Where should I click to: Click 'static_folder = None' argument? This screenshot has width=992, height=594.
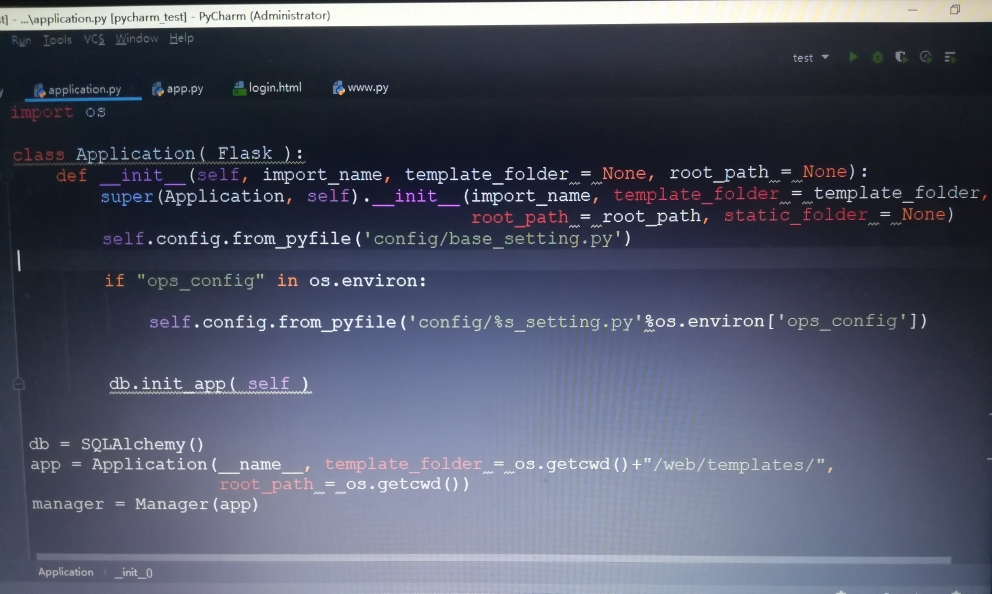click(834, 215)
